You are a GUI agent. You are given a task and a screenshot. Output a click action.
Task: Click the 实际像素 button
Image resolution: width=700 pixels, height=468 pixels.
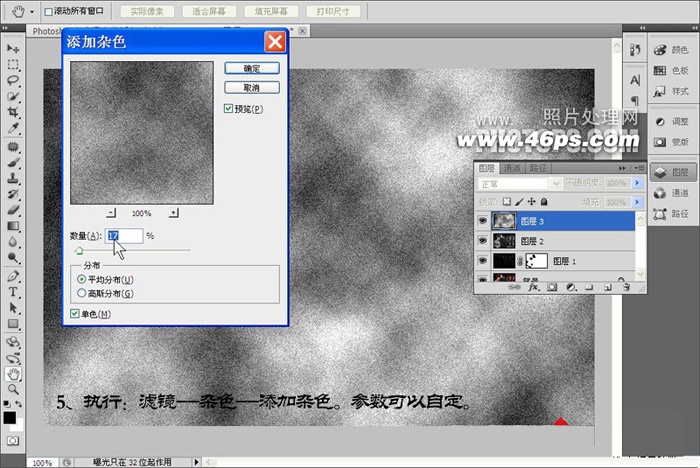[x=147, y=12]
